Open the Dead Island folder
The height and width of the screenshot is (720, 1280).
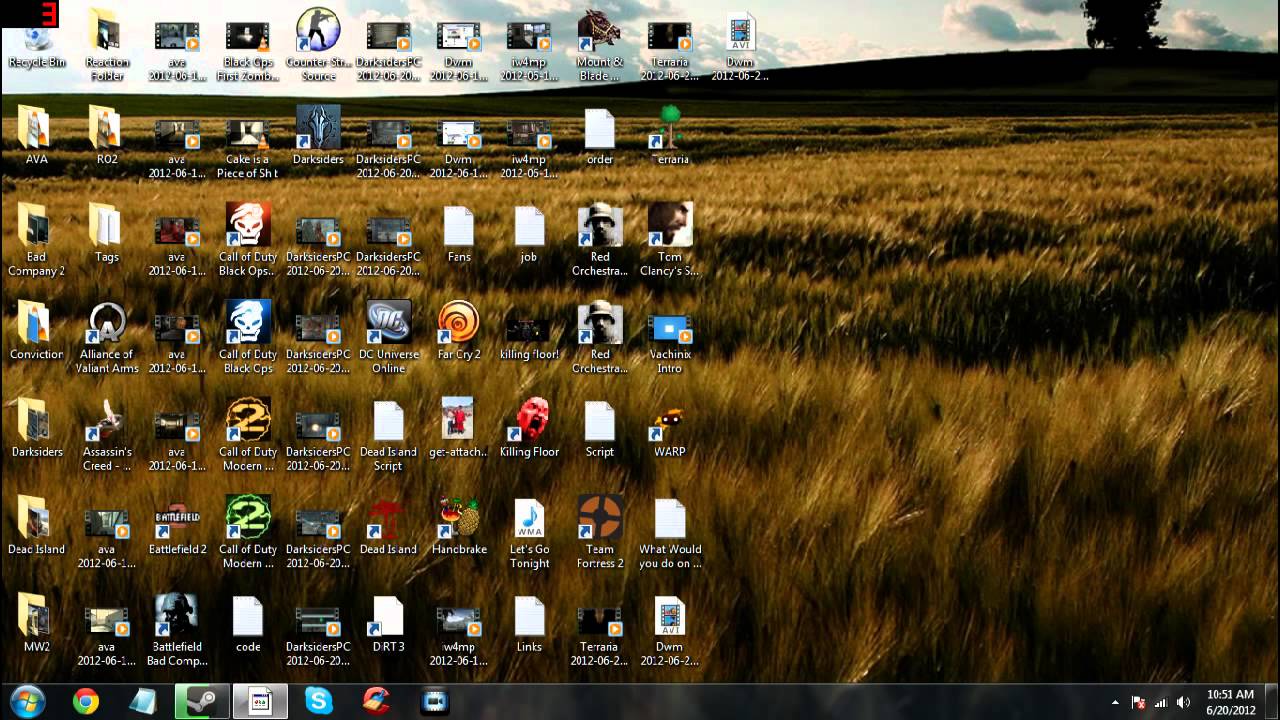[36, 526]
